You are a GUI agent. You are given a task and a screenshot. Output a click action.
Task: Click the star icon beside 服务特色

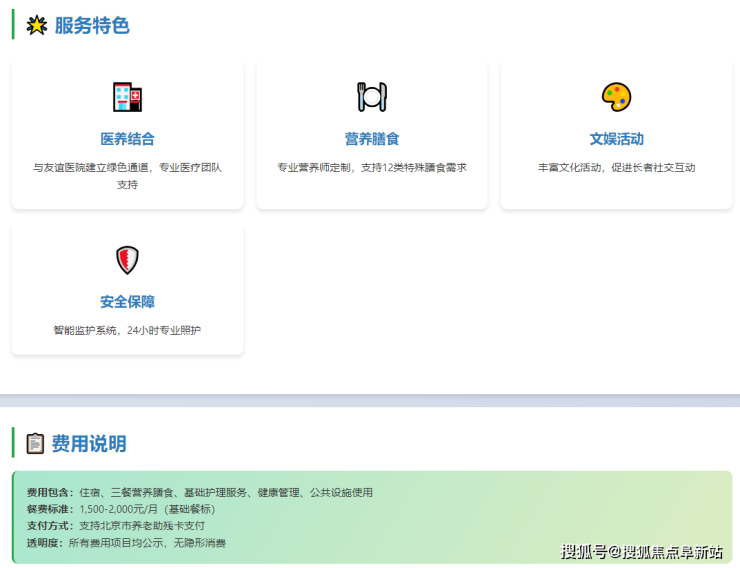point(37,26)
